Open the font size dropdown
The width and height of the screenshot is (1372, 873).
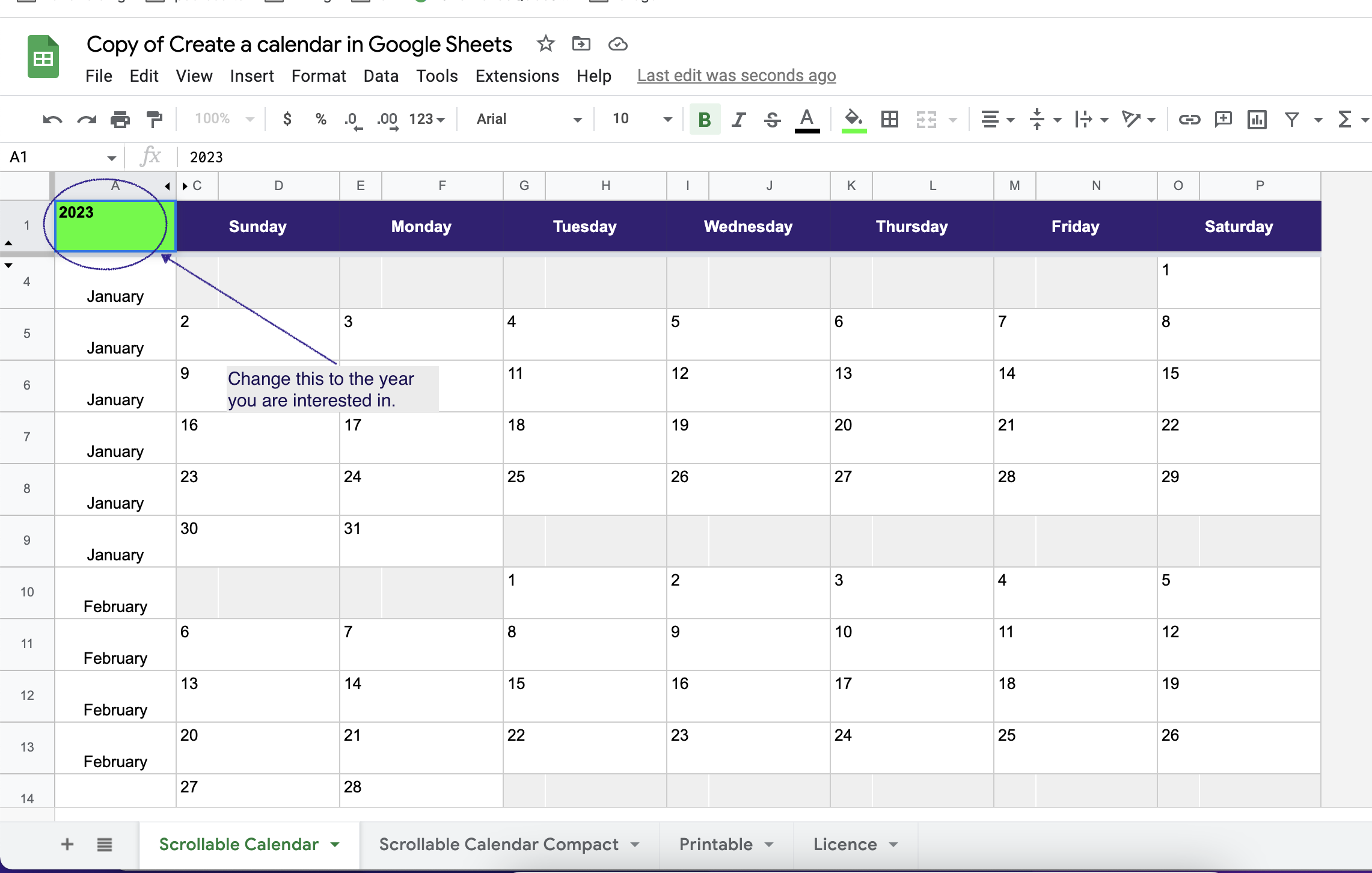click(x=642, y=119)
